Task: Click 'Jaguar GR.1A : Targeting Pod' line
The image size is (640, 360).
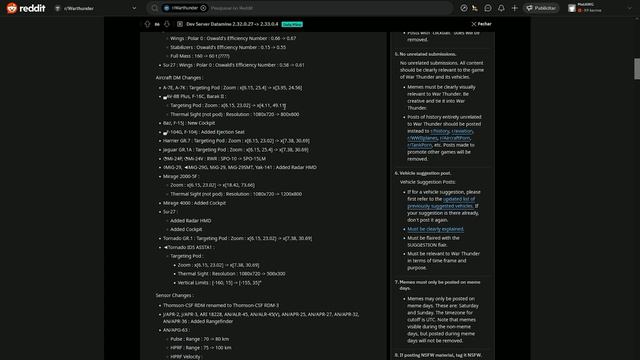Action: pos(236,150)
